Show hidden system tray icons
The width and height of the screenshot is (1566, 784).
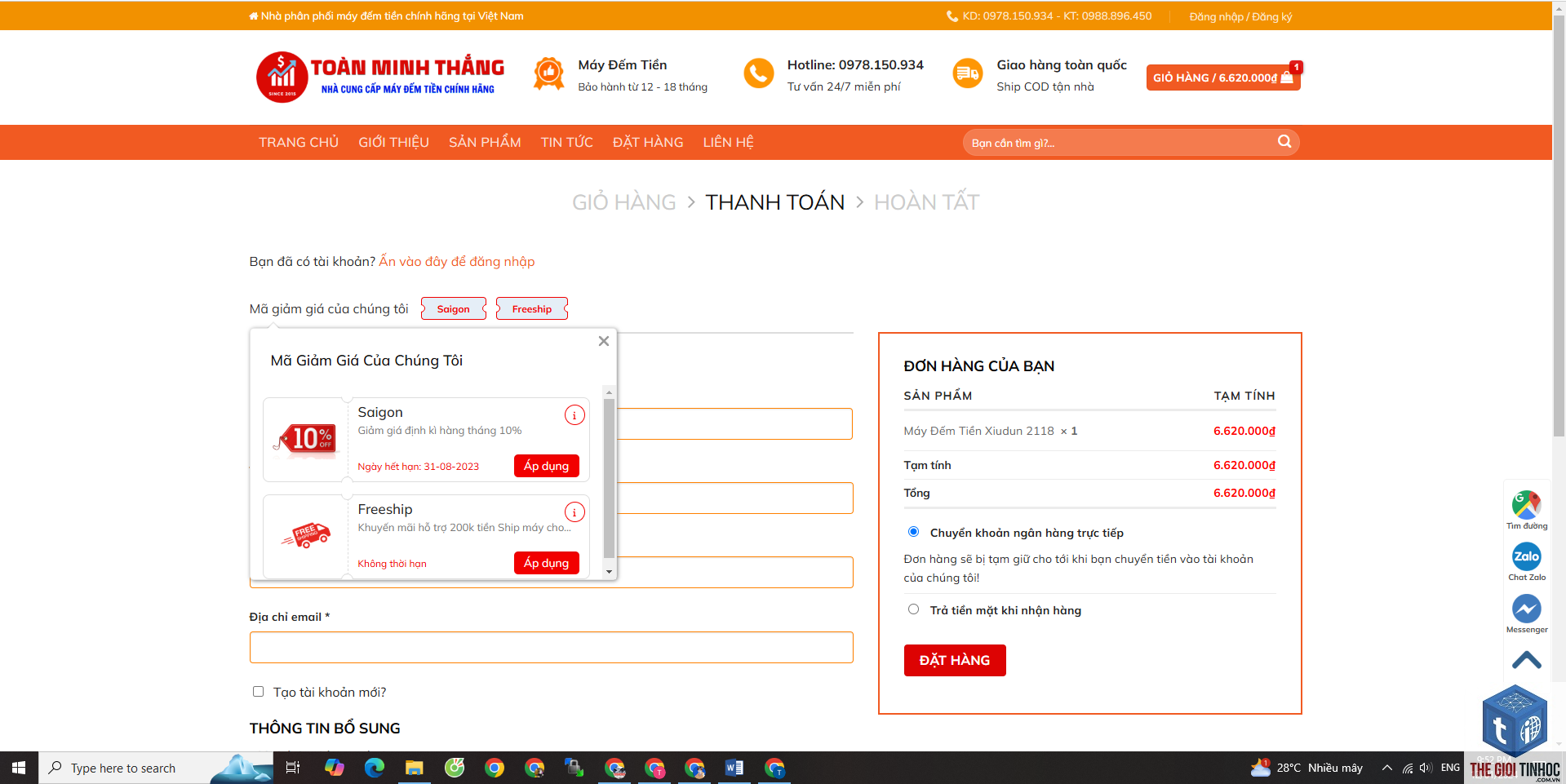click(1386, 768)
